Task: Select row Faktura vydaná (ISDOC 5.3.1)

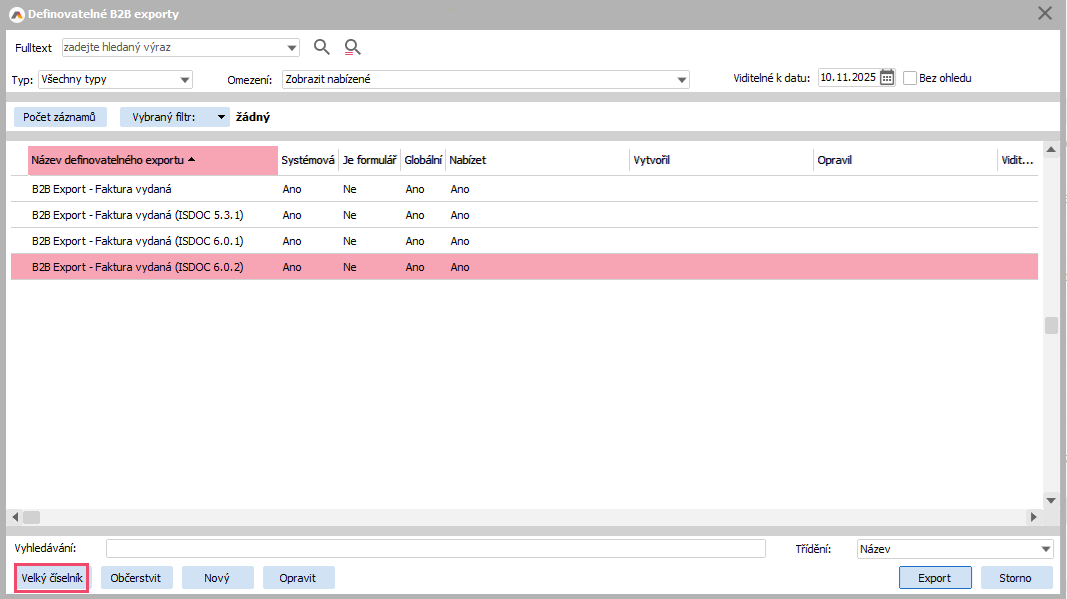Action: coord(524,215)
